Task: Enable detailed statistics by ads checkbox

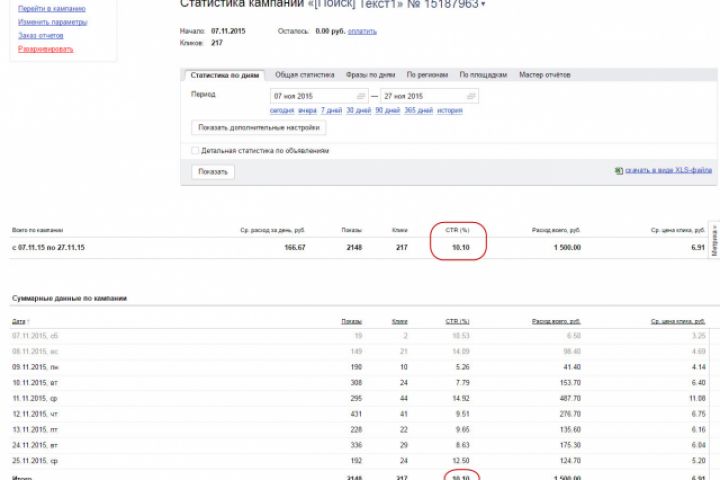Action: pyautogui.click(x=195, y=151)
